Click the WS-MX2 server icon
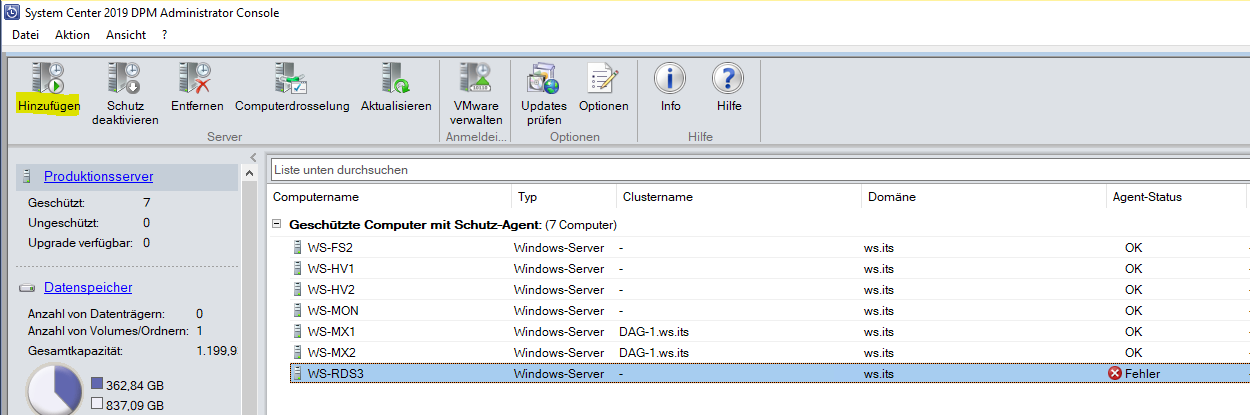1250x415 pixels. pos(297,352)
